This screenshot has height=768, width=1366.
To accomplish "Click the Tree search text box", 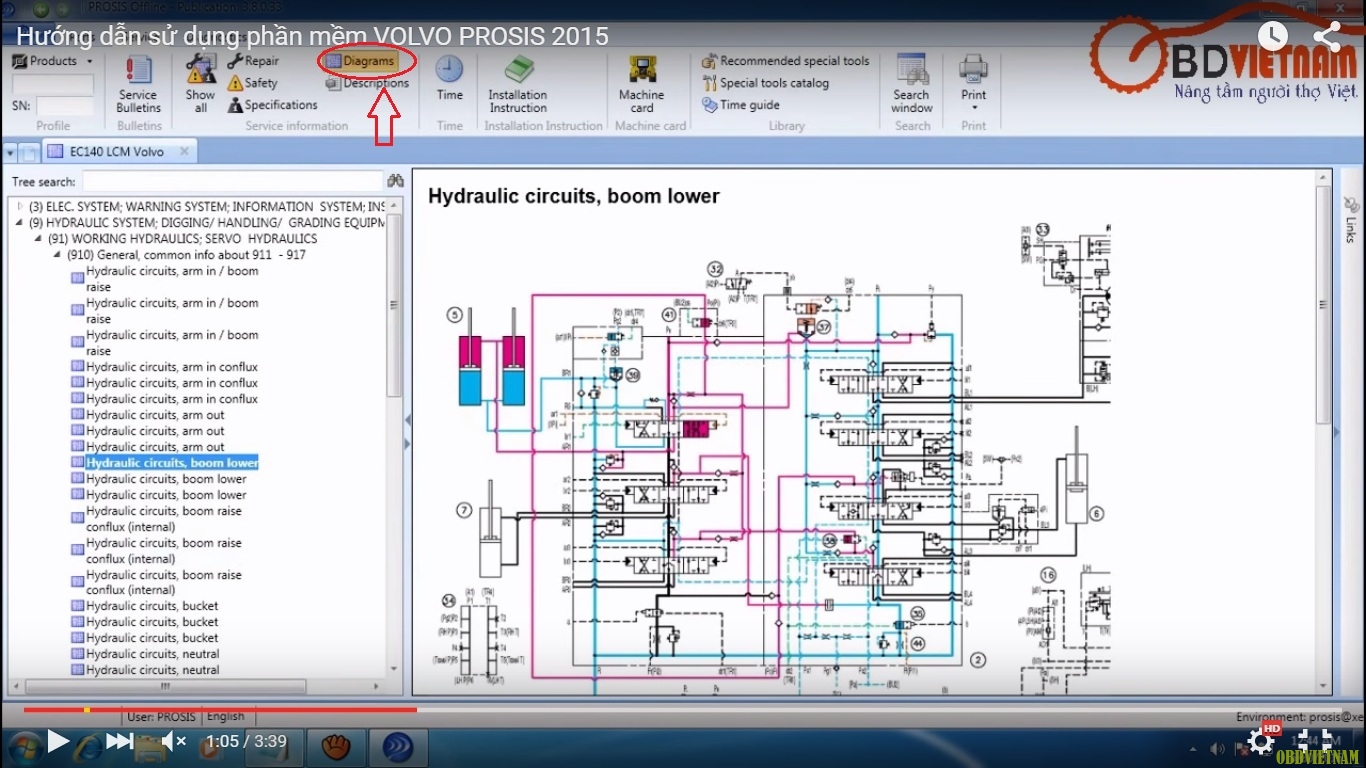I will [233, 181].
